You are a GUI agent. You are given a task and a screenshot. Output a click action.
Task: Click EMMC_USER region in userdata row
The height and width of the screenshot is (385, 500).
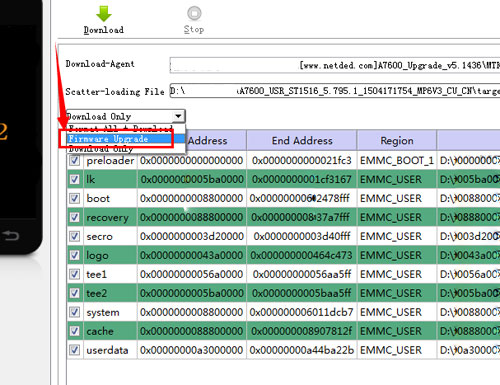(x=397, y=350)
